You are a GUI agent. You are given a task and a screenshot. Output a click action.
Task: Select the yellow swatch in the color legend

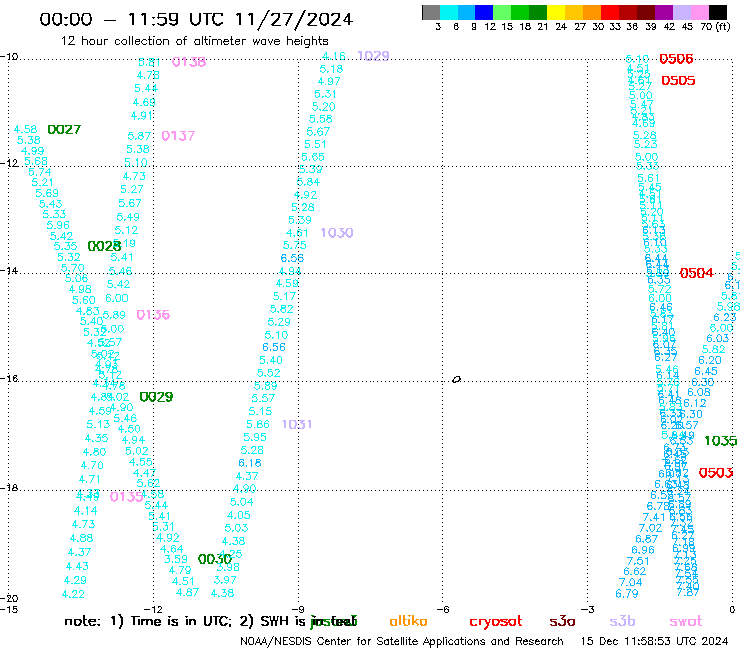(556, 12)
